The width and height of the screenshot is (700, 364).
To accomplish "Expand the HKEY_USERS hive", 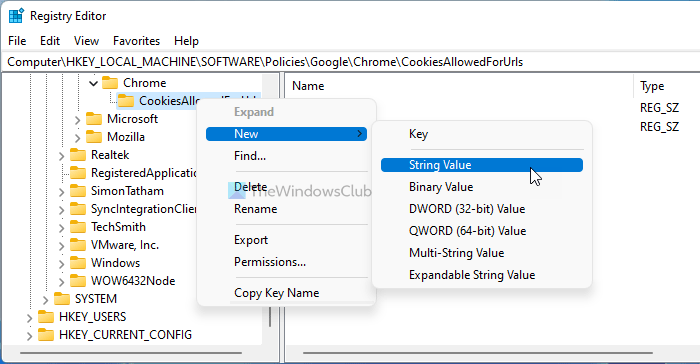I will pos(29,318).
